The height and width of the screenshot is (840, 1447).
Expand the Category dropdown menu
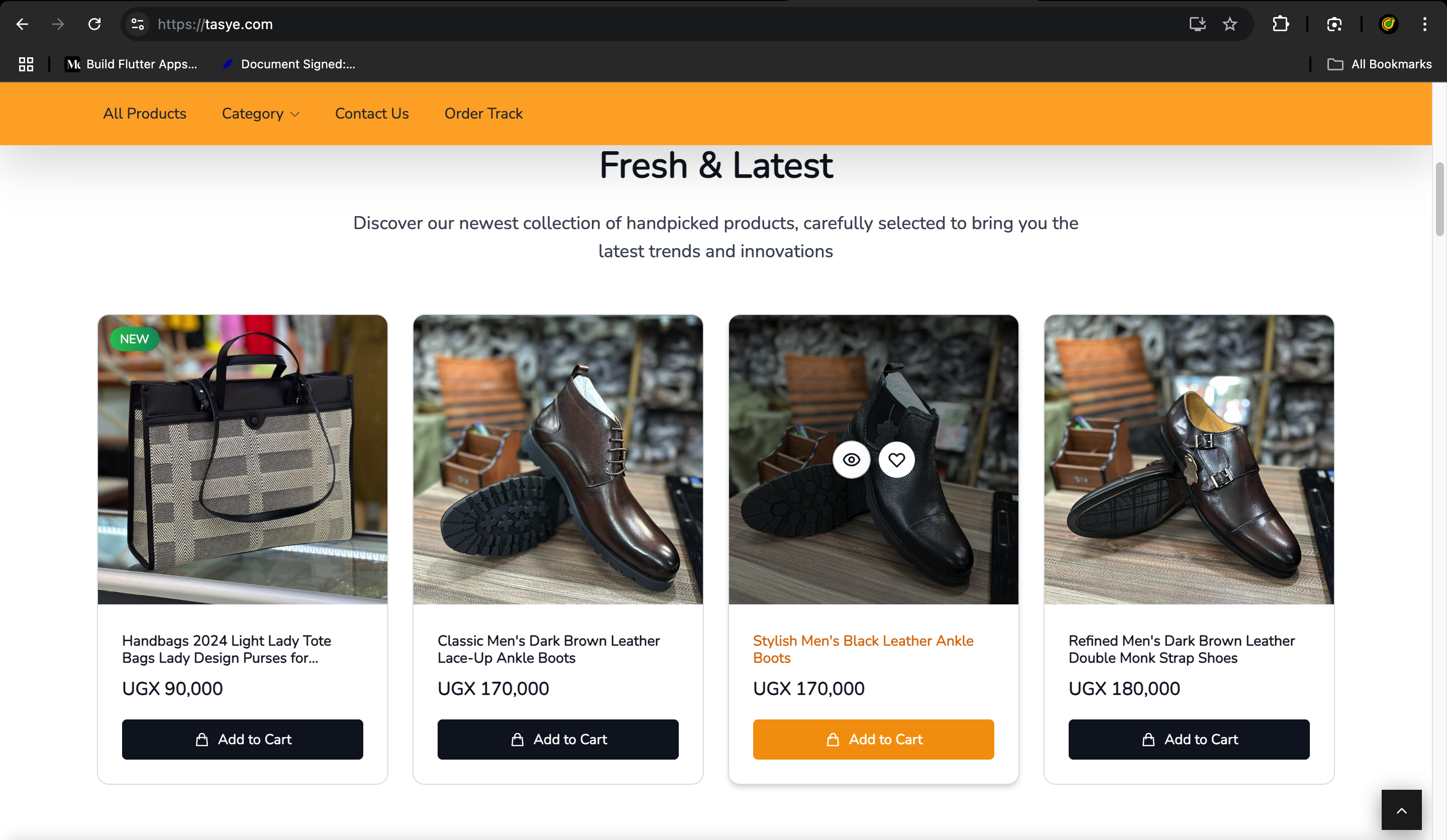tap(260, 114)
